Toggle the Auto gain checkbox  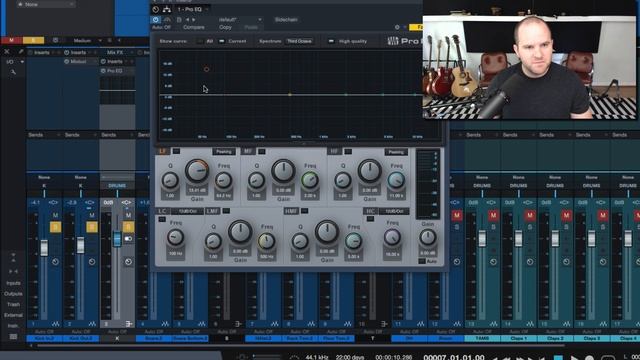click(x=422, y=261)
